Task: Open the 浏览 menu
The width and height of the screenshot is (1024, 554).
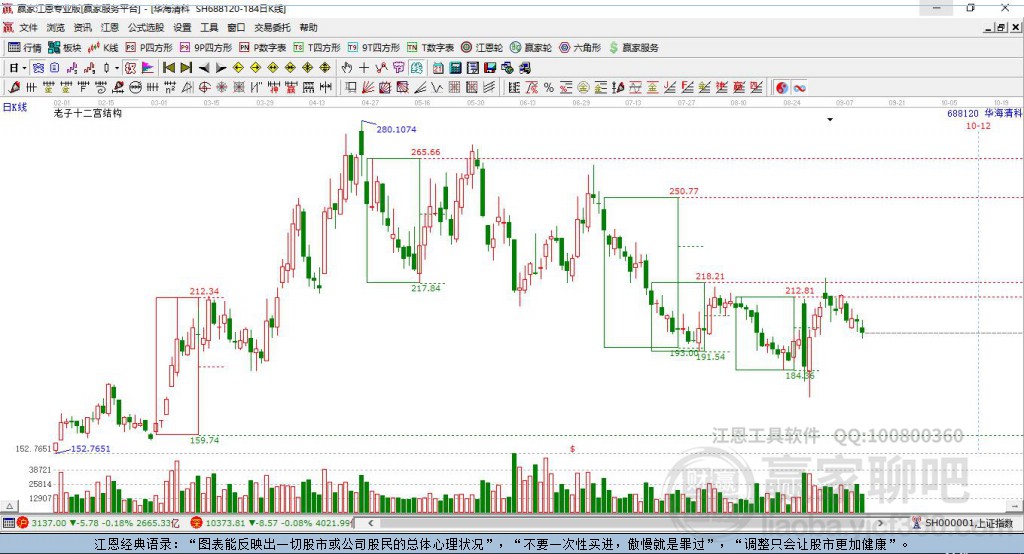Action: point(56,27)
